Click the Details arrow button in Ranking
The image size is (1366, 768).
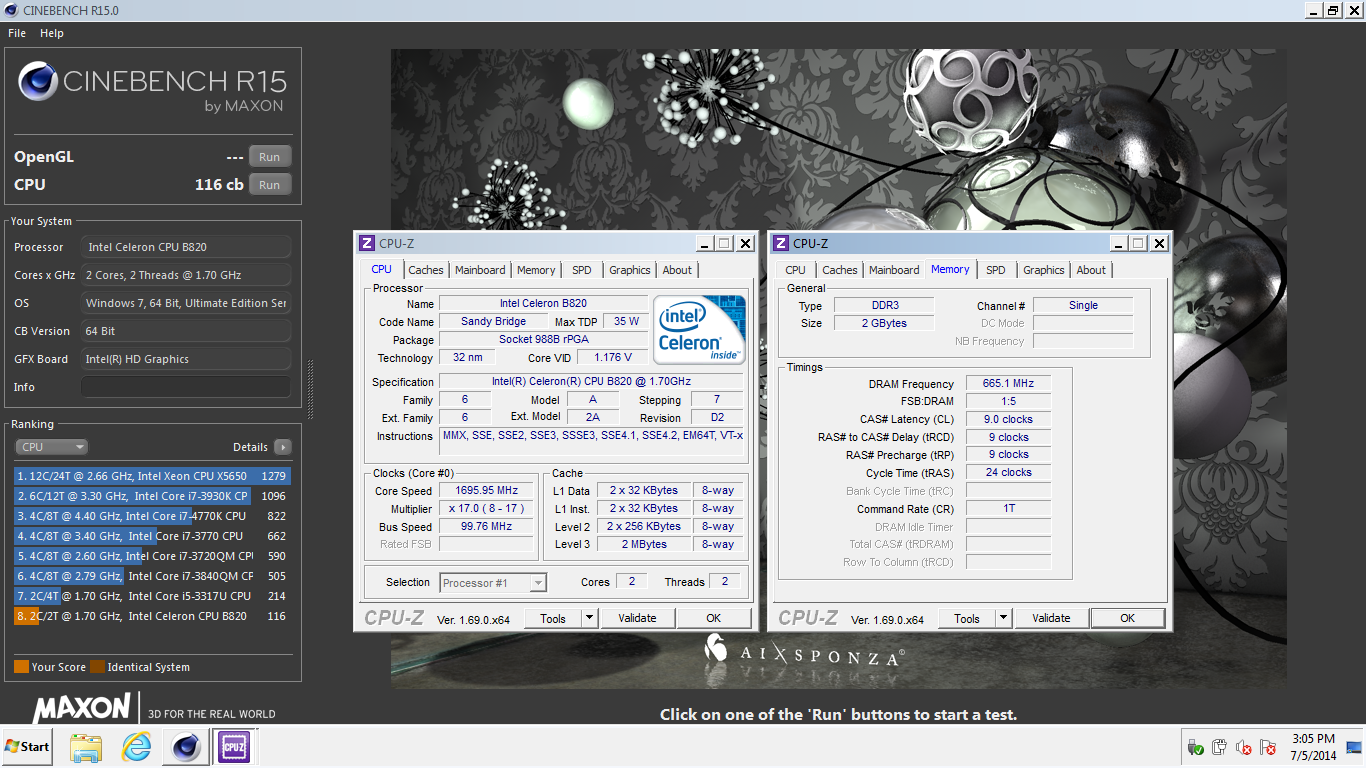point(283,447)
